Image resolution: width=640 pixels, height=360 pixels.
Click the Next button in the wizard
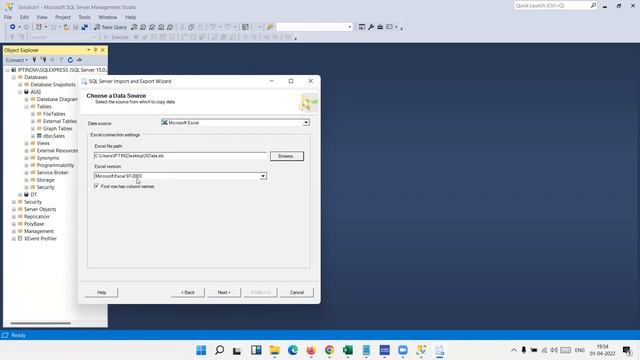pos(224,292)
